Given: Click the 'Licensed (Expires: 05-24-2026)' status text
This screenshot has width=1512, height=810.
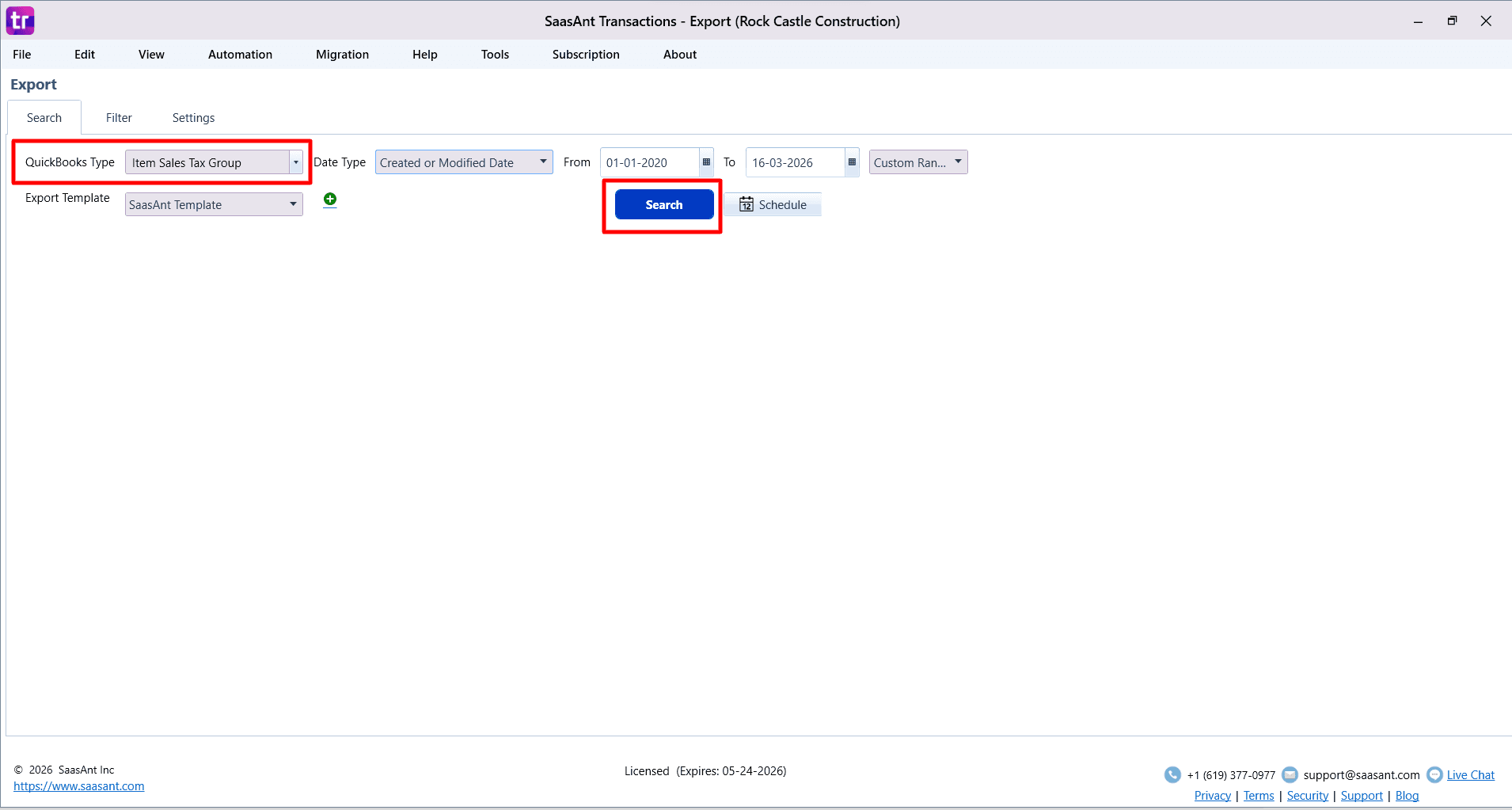Looking at the screenshot, I should click(x=705, y=771).
